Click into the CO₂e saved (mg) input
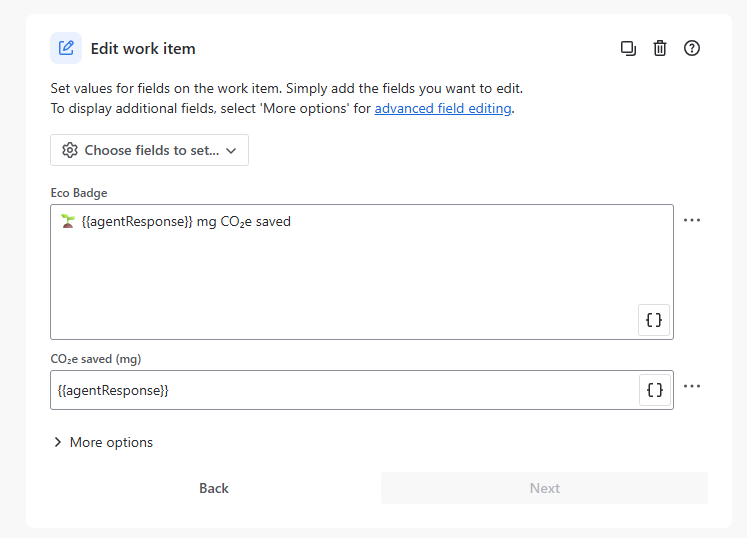The height and width of the screenshot is (538, 747). (340, 390)
